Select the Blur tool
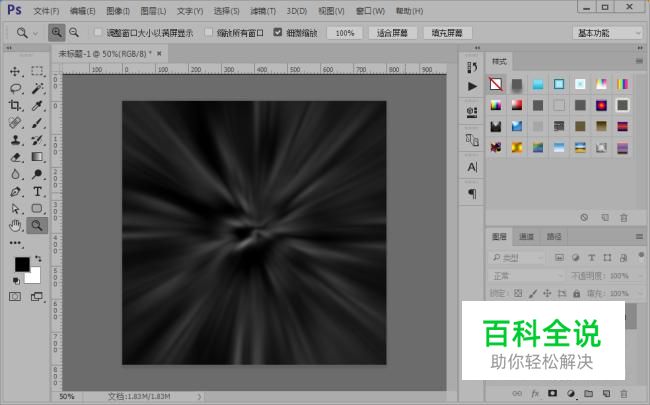 click(15, 174)
